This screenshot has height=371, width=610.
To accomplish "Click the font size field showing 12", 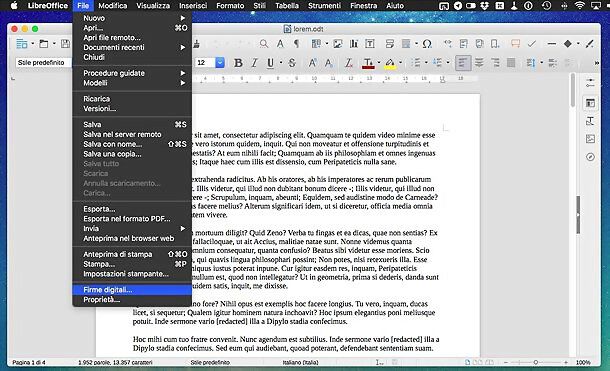I will [x=205, y=63].
